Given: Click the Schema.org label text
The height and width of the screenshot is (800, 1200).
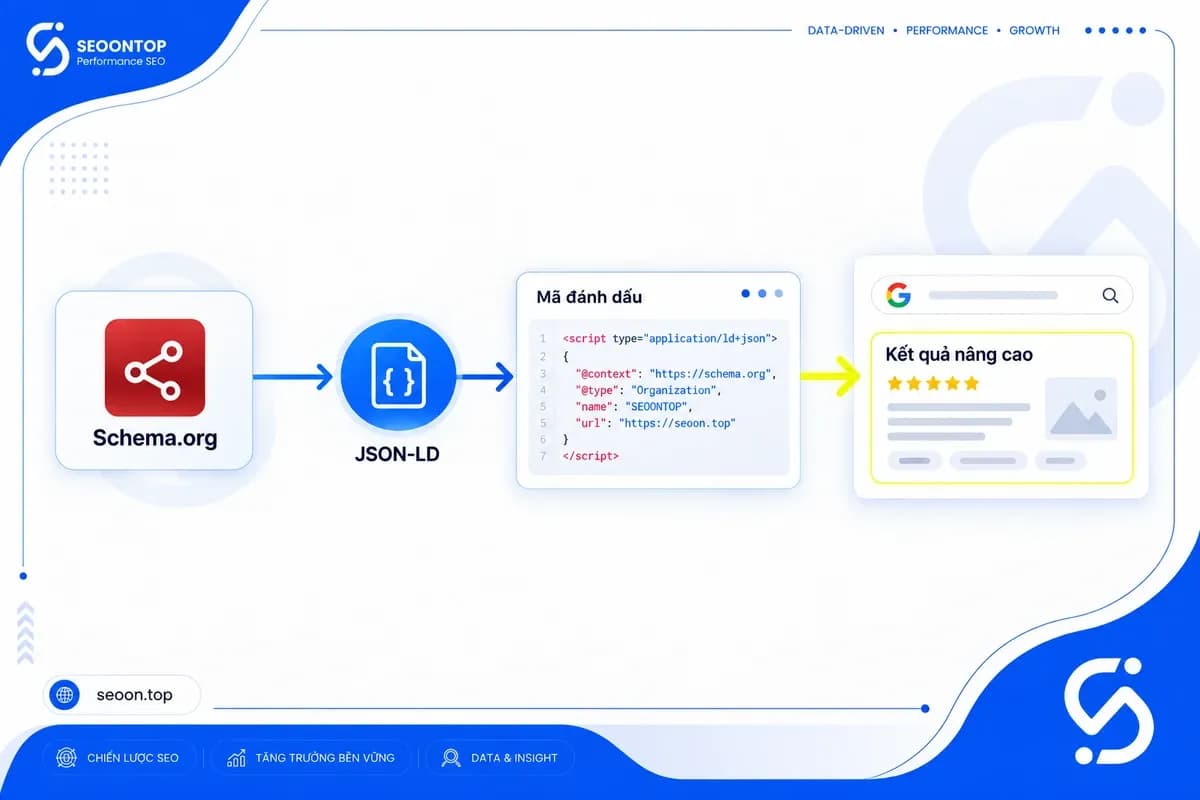Looking at the screenshot, I should [155, 437].
